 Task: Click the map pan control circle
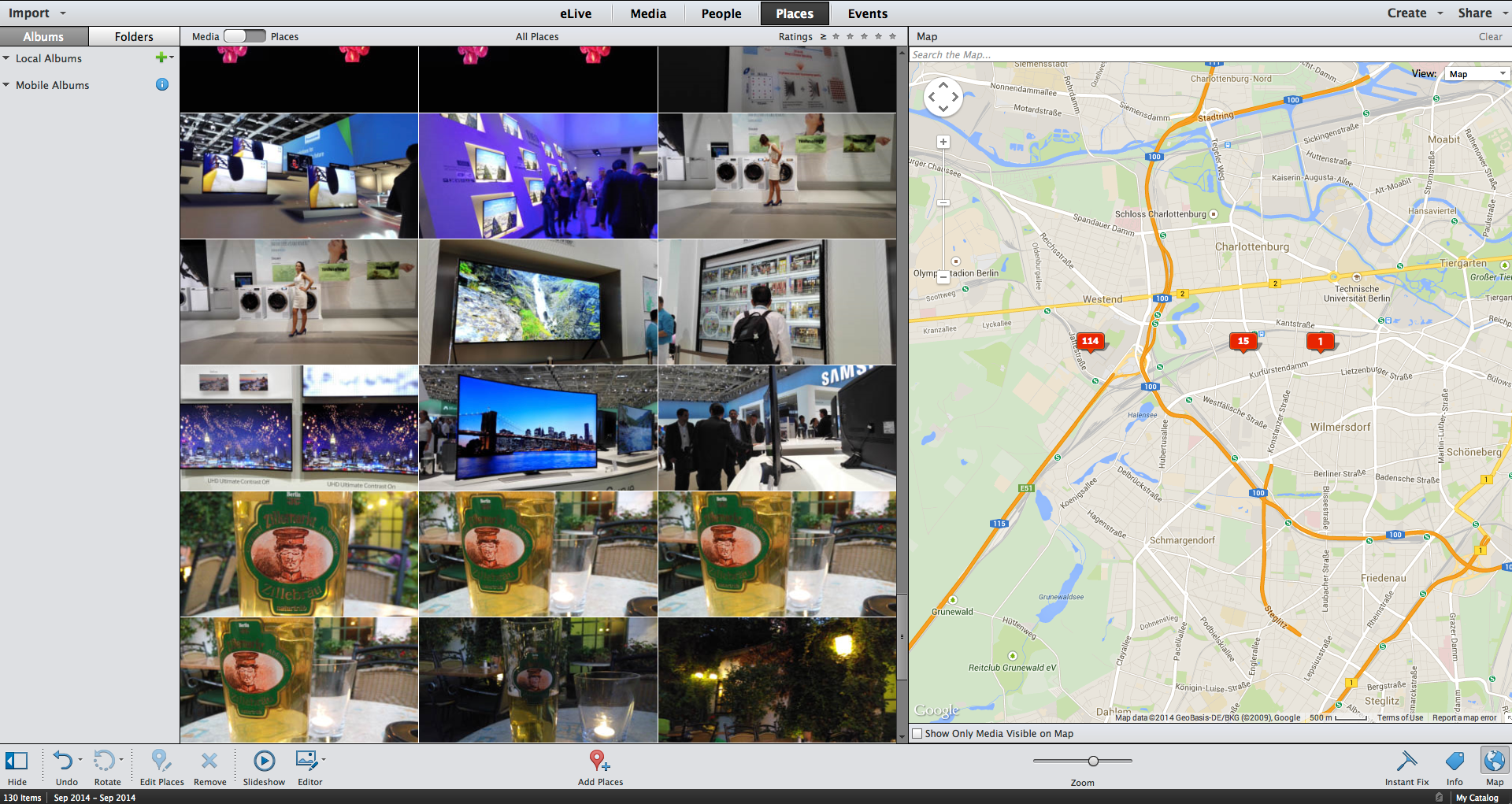point(943,98)
